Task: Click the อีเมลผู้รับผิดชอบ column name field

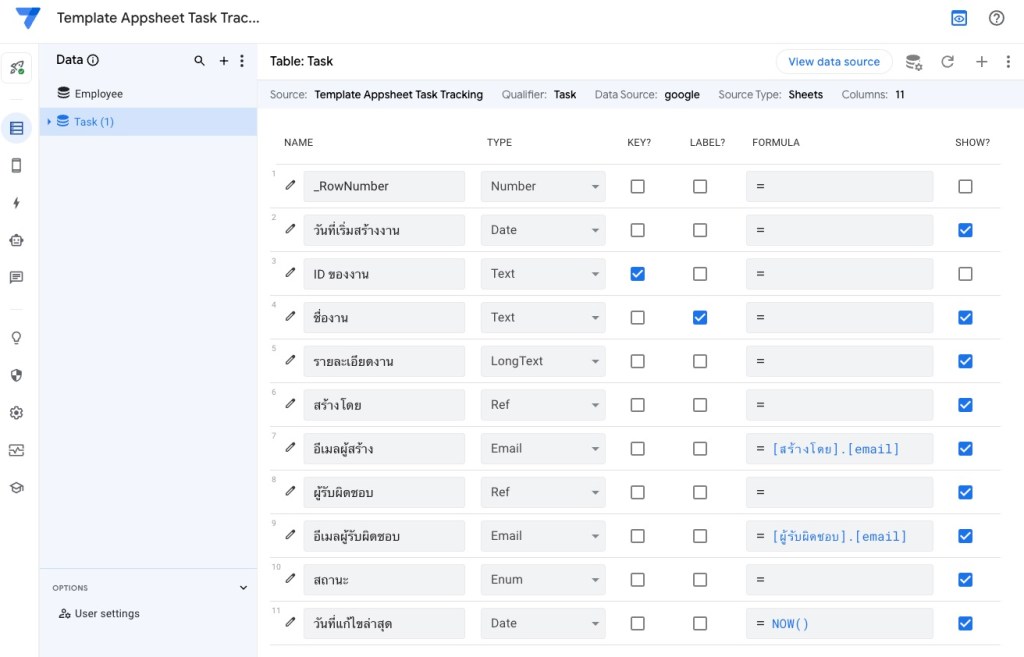Action: point(384,536)
